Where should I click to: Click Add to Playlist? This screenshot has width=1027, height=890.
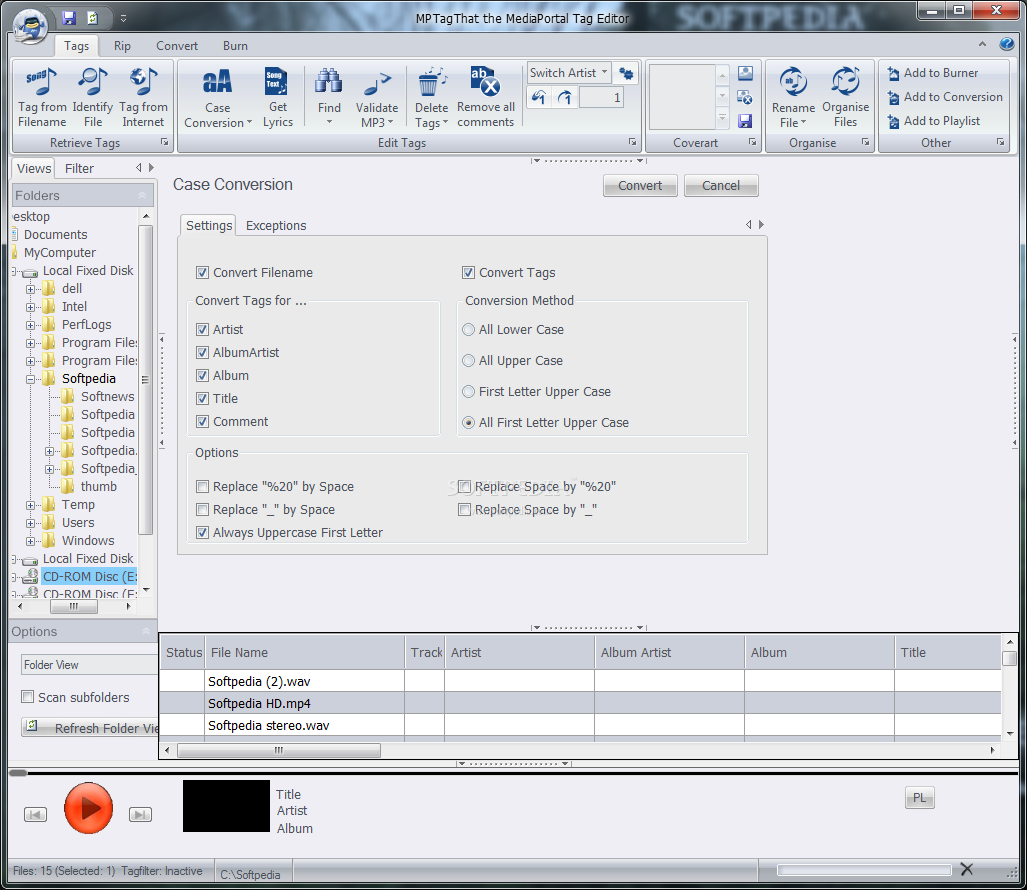[933, 121]
